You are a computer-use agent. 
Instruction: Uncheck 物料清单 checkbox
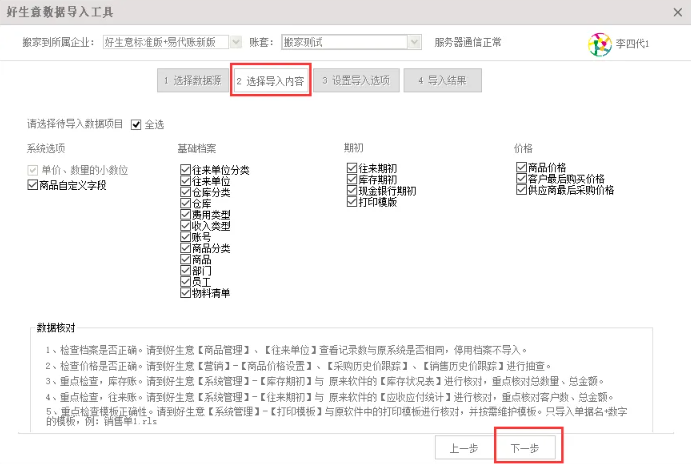(185, 293)
